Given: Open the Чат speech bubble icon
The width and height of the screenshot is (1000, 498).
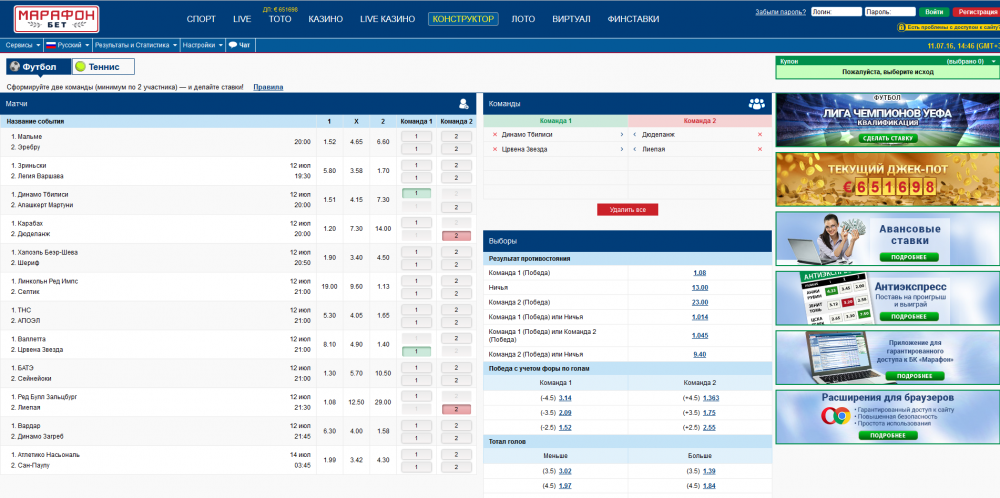Looking at the screenshot, I should pos(232,45).
